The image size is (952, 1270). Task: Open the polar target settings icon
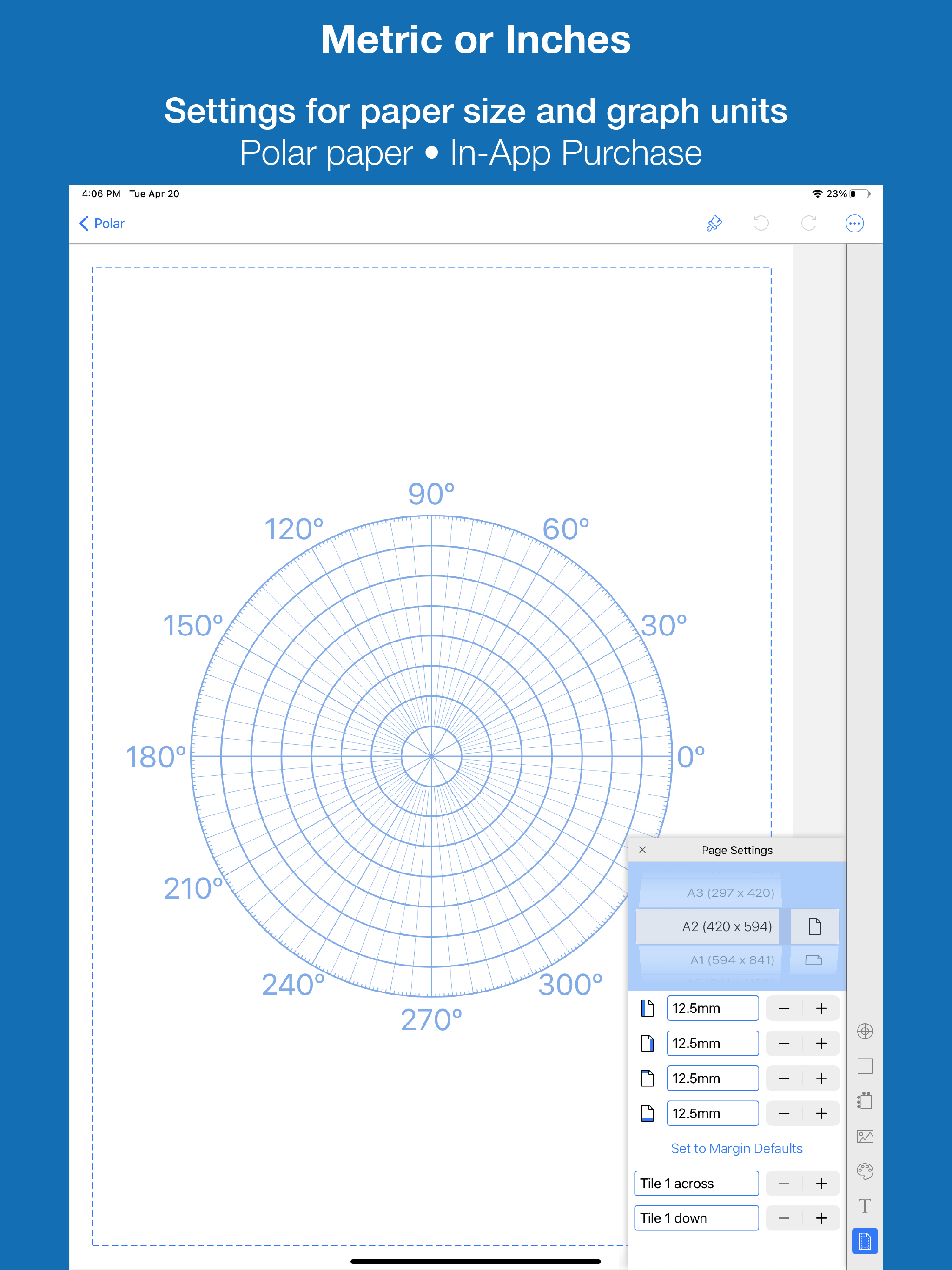[865, 1031]
